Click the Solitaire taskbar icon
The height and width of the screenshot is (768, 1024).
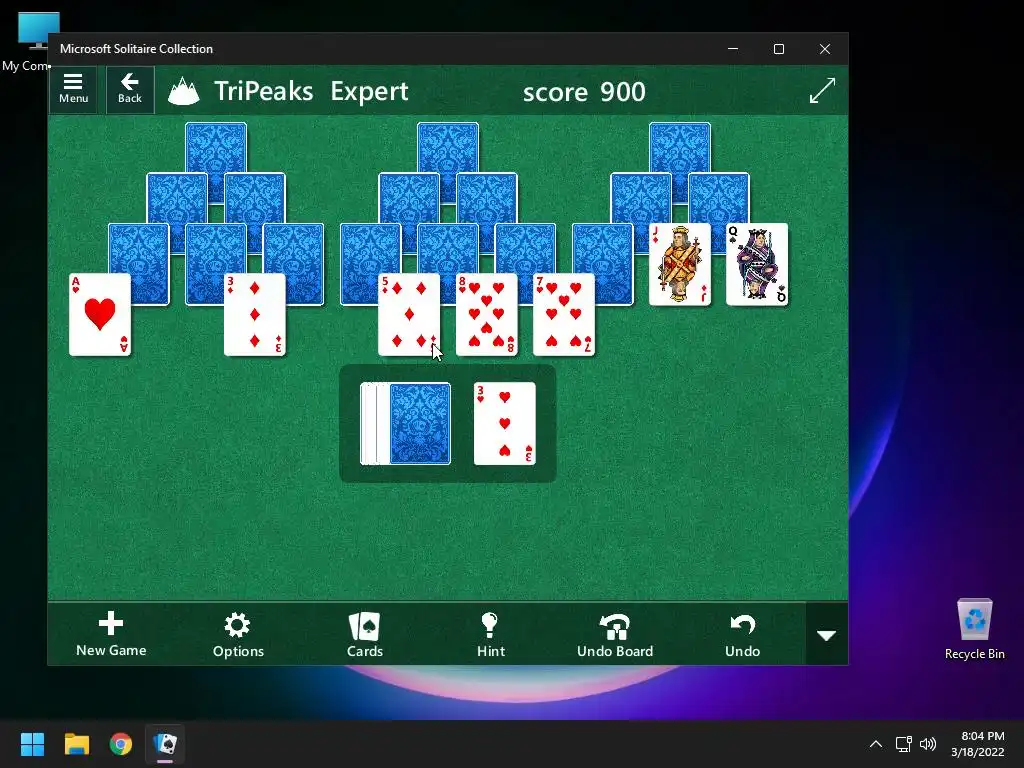click(165, 744)
